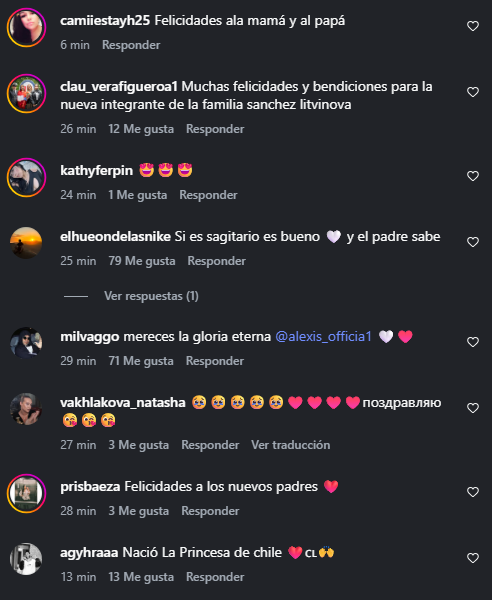Open camiiestayh25's profile picture

click(26, 28)
